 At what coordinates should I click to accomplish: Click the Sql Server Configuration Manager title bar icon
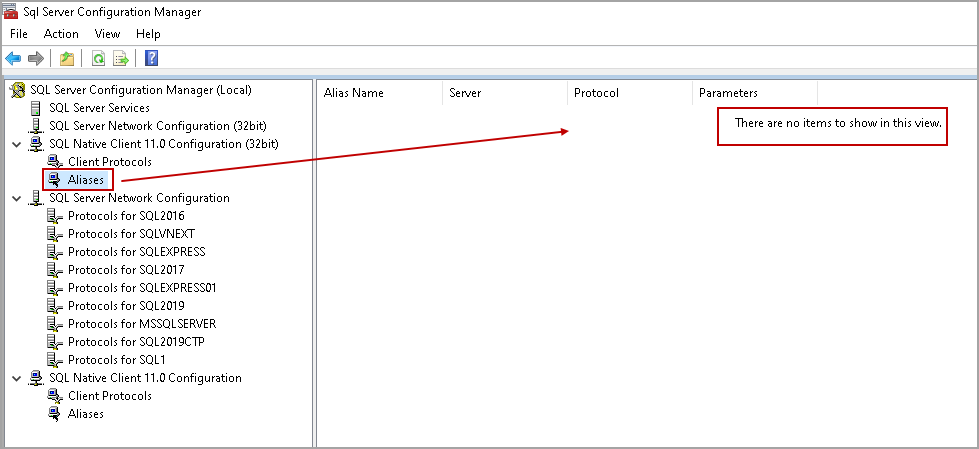pos(10,11)
